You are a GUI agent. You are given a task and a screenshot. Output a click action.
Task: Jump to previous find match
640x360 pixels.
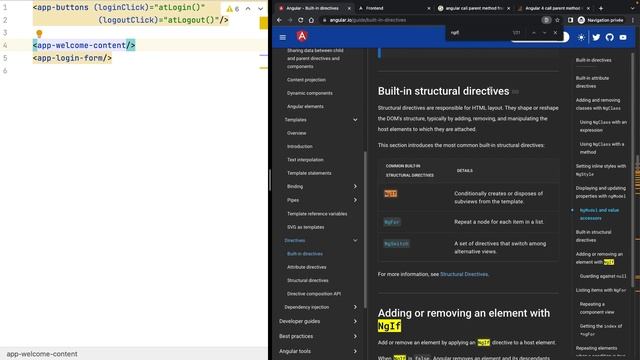[533, 33]
